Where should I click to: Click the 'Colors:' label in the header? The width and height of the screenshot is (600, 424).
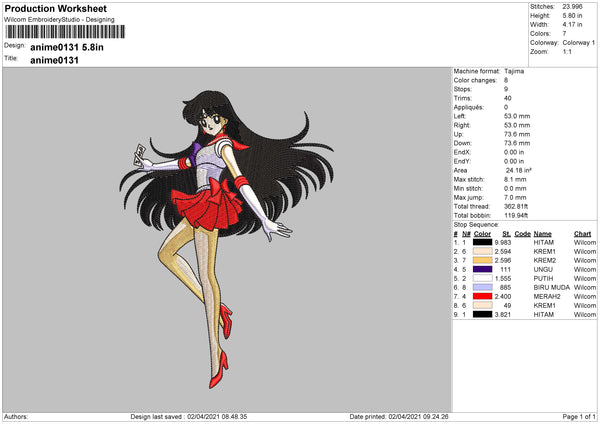point(540,34)
